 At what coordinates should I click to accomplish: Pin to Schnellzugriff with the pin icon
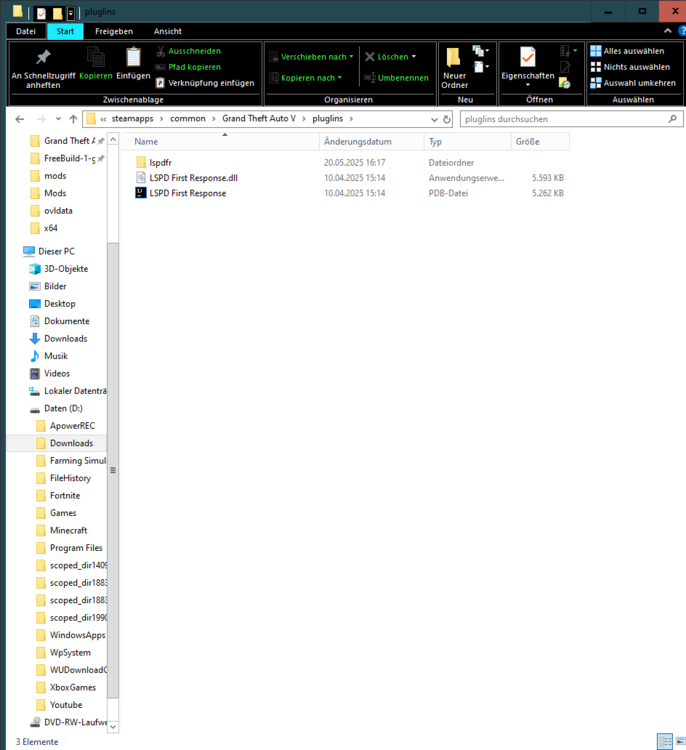coord(43,68)
